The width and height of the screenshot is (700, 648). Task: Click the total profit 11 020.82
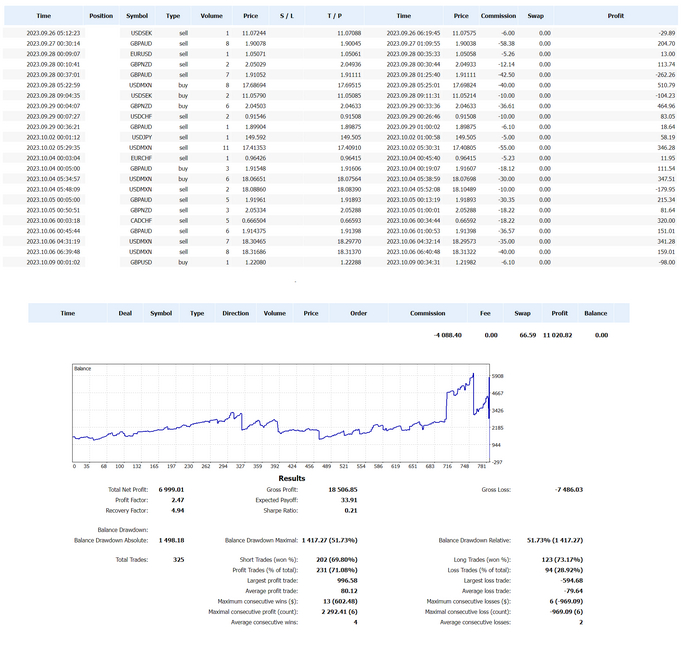coord(557,335)
